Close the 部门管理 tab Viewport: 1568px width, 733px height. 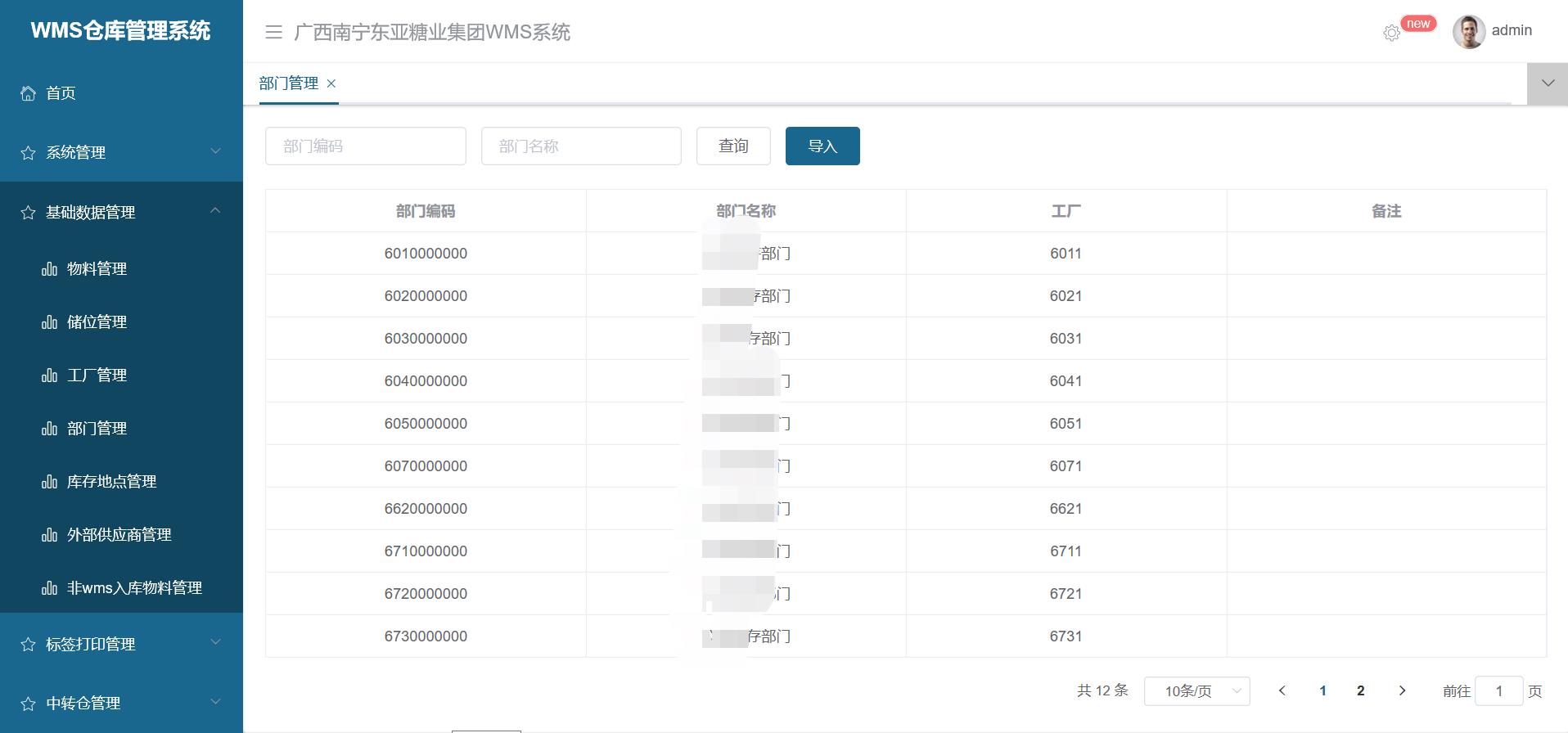coord(331,83)
